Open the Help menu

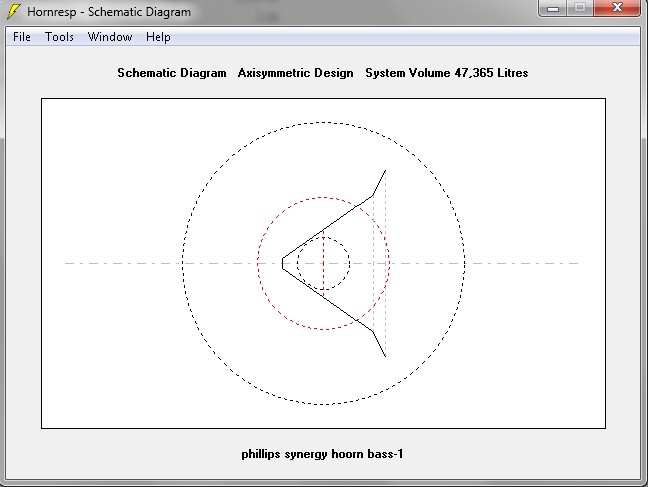point(158,37)
